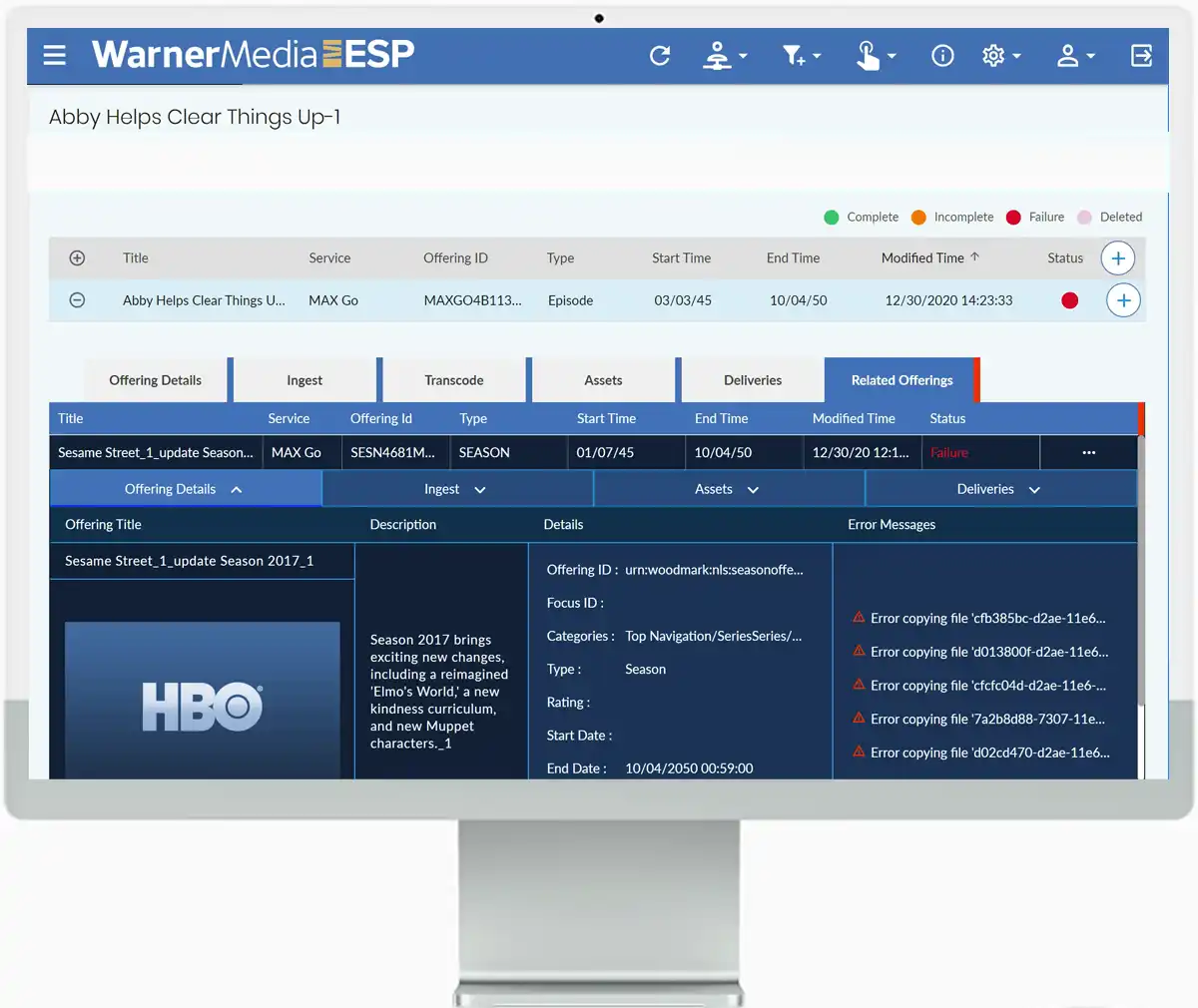Click the 'Abby Helps Clear Things Up-1' page title
Viewport: 1198px width, 1008px height.
pos(195,117)
